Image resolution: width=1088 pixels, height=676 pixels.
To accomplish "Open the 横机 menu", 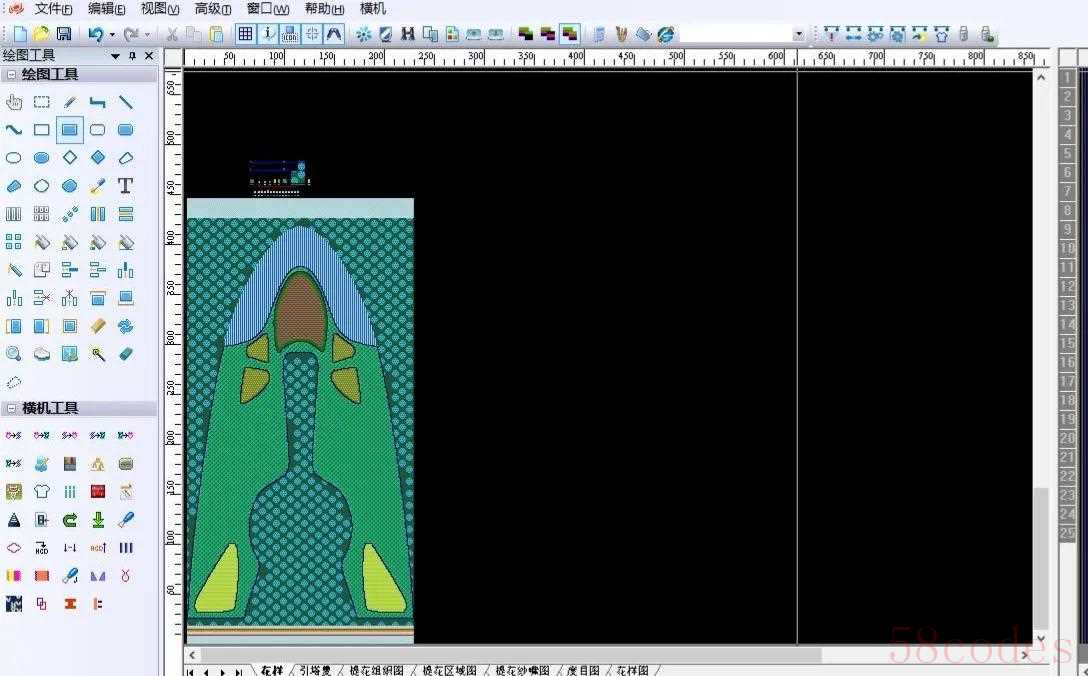I will [373, 9].
